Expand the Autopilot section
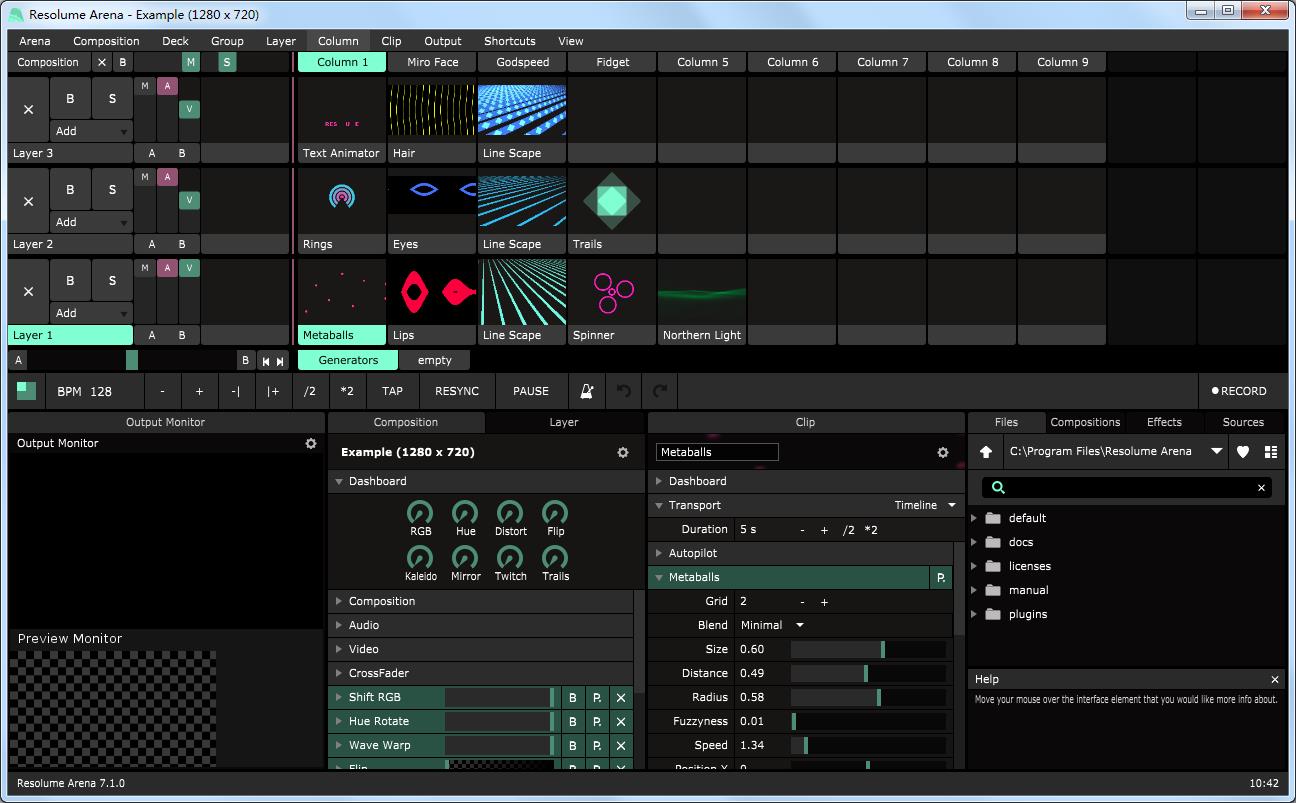This screenshot has height=803, width=1296. point(659,553)
